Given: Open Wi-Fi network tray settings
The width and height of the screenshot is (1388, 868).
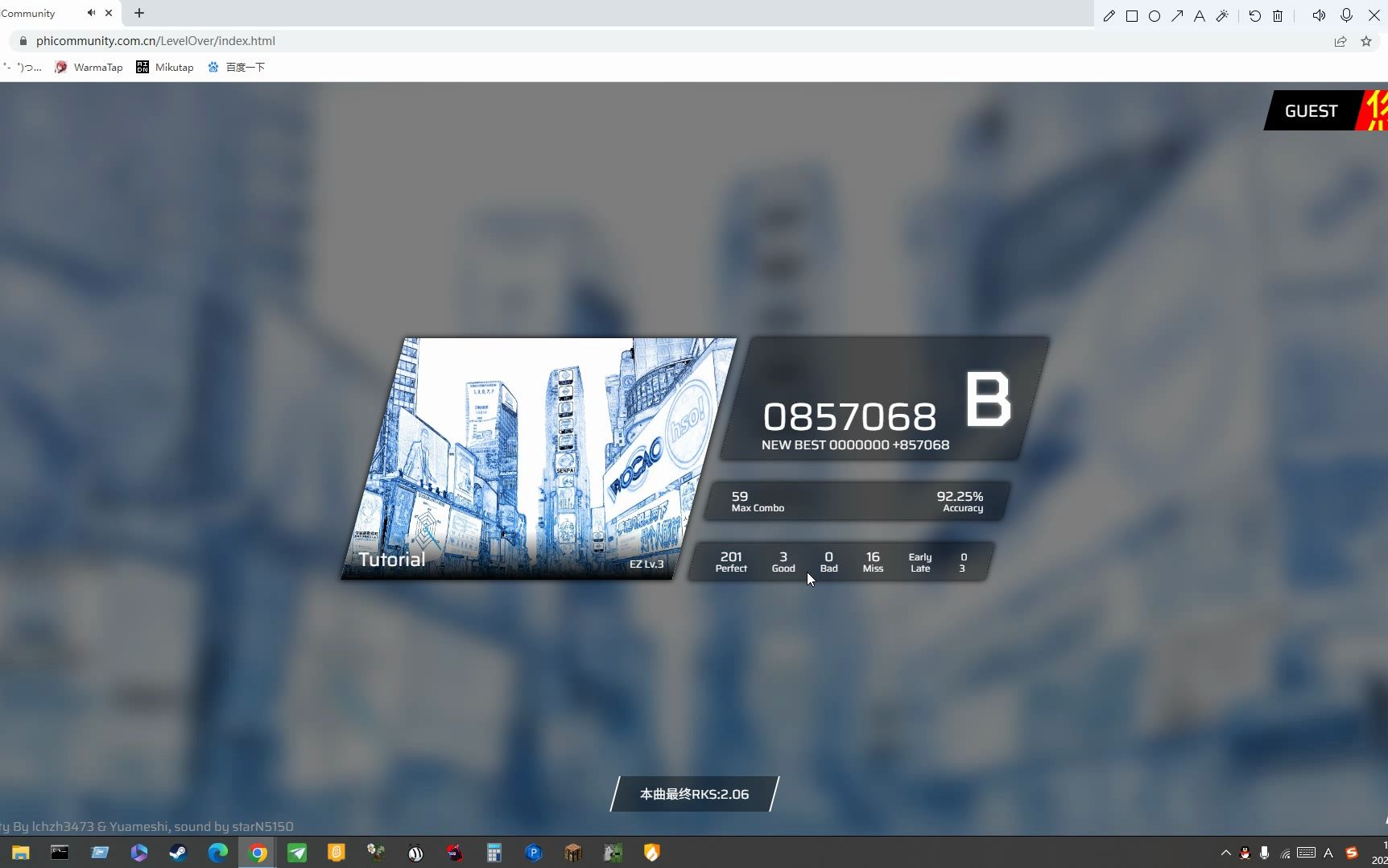Looking at the screenshot, I should point(1286,853).
